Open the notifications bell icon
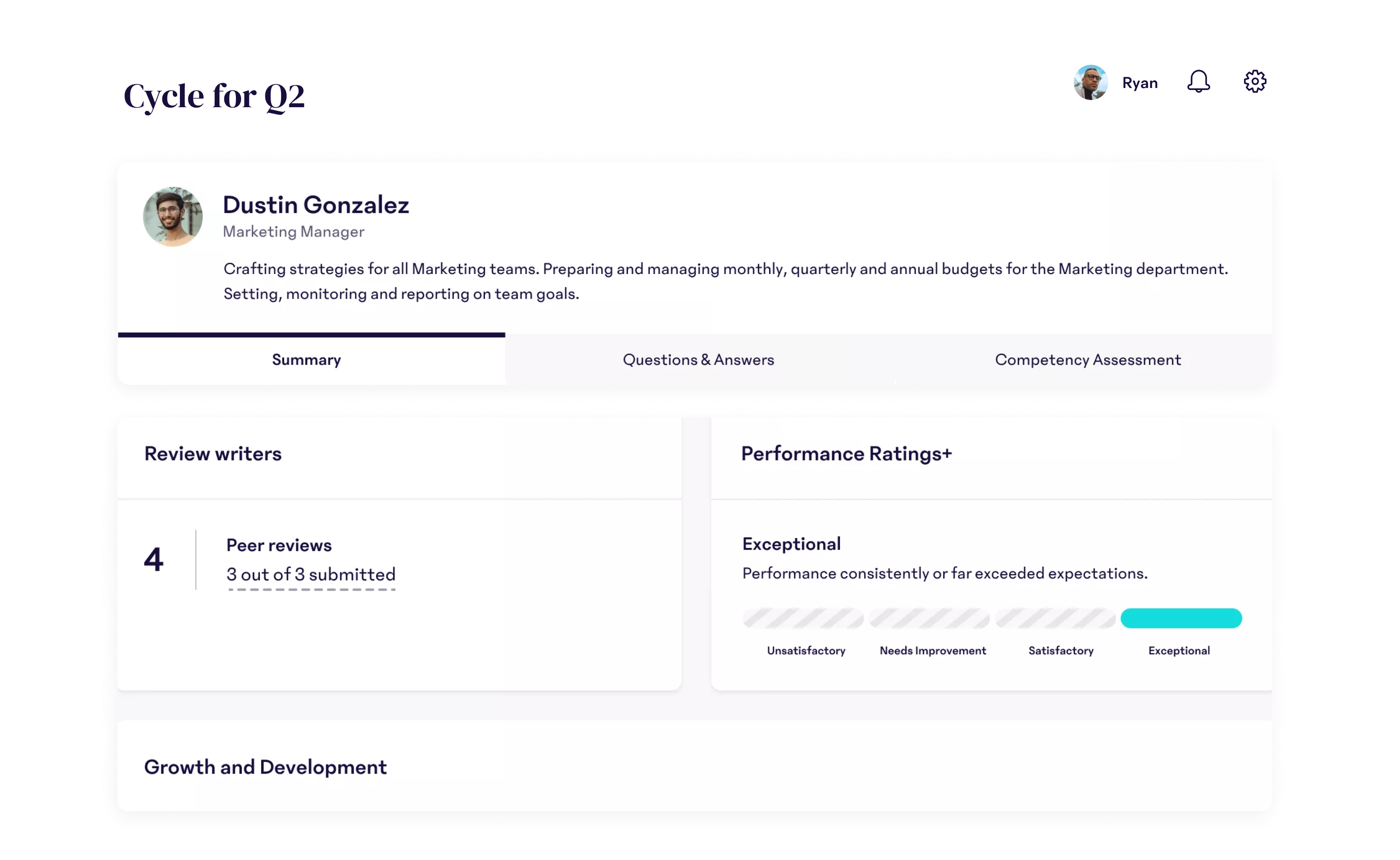This screenshot has width=1400, height=860. [1198, 82]
